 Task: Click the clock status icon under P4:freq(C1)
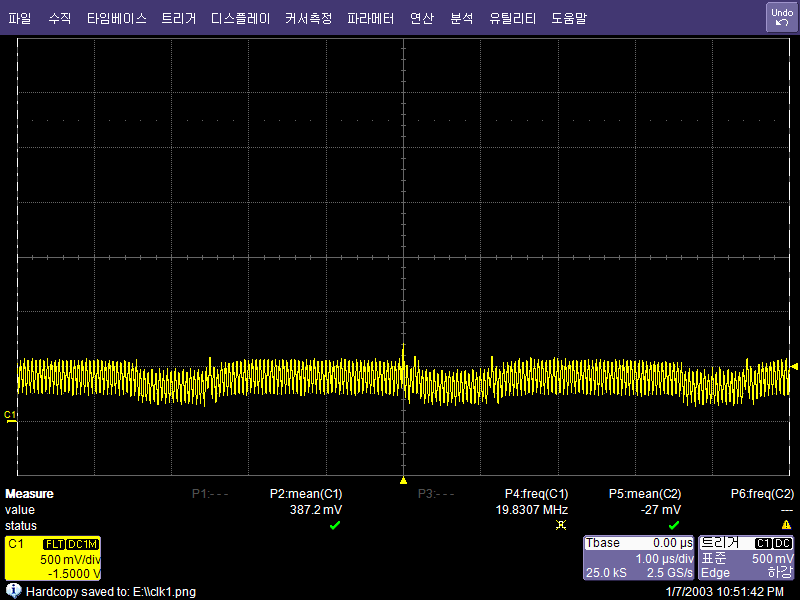click(x=563, y=525)
